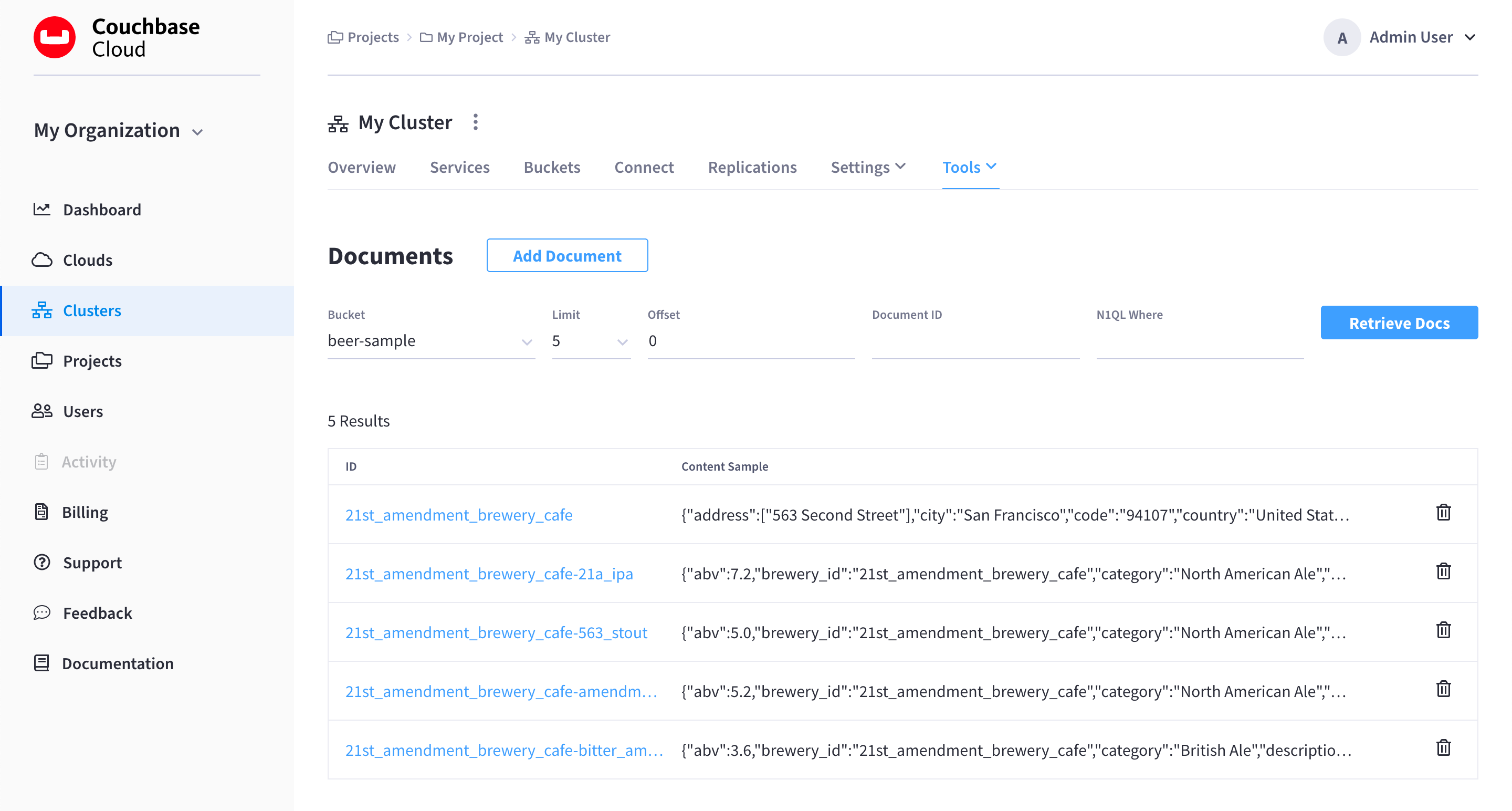The width and height of the screenshot is (1512, 811).
Task: Click the Dashboard chart icon in sidebar
Action: point(41,209)
